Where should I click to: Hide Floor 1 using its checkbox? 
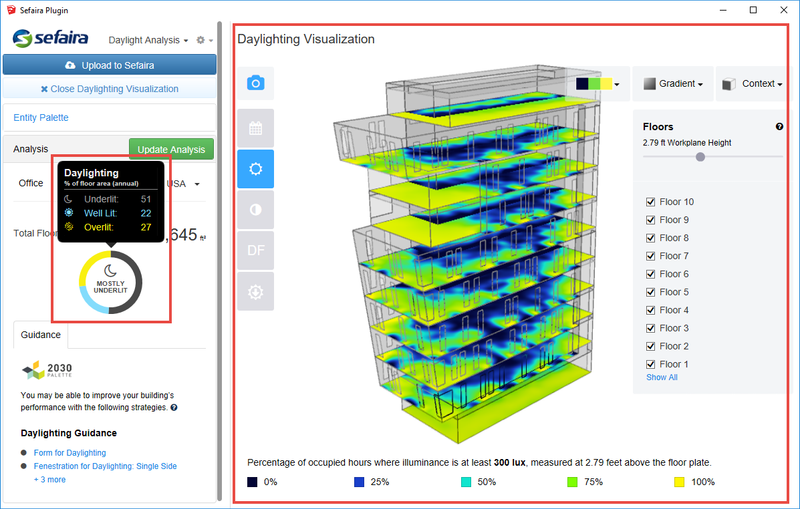click(x=652, y=364)
